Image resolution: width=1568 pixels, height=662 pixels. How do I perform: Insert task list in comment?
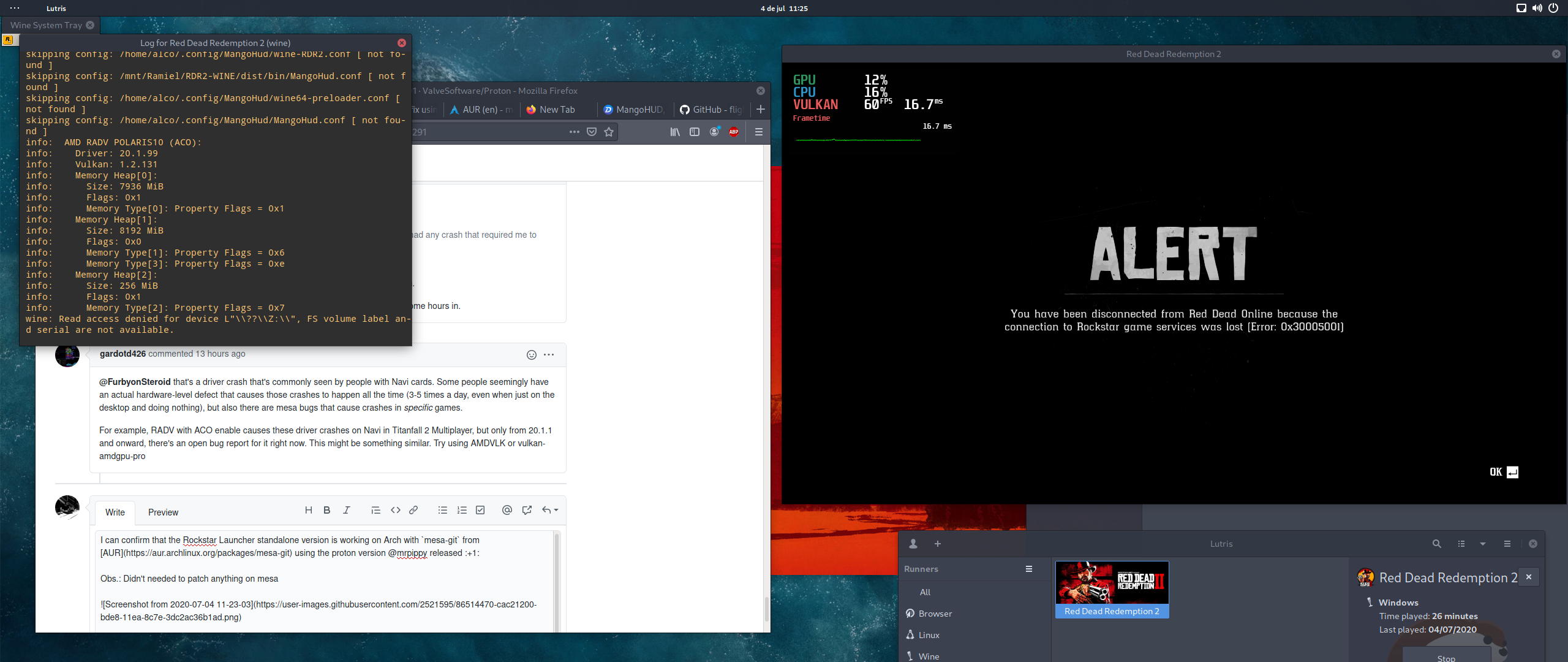(x=480, y=510)
